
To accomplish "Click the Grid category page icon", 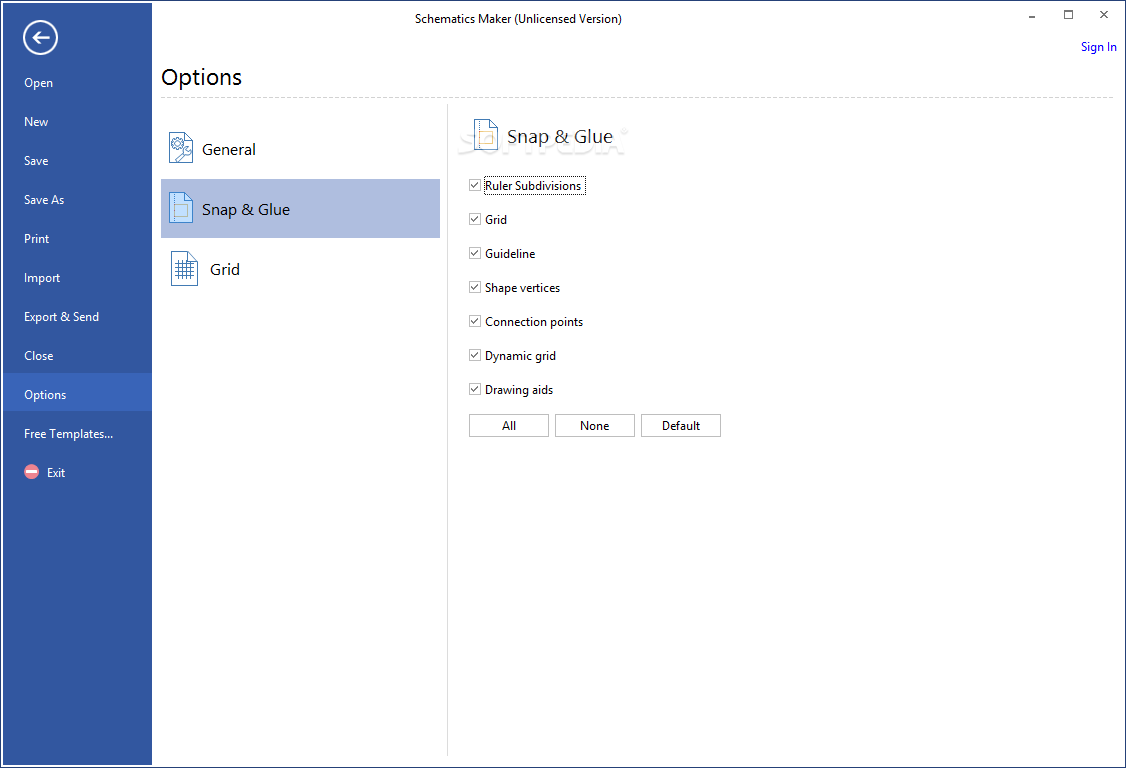I will click(x=185, y=269).
